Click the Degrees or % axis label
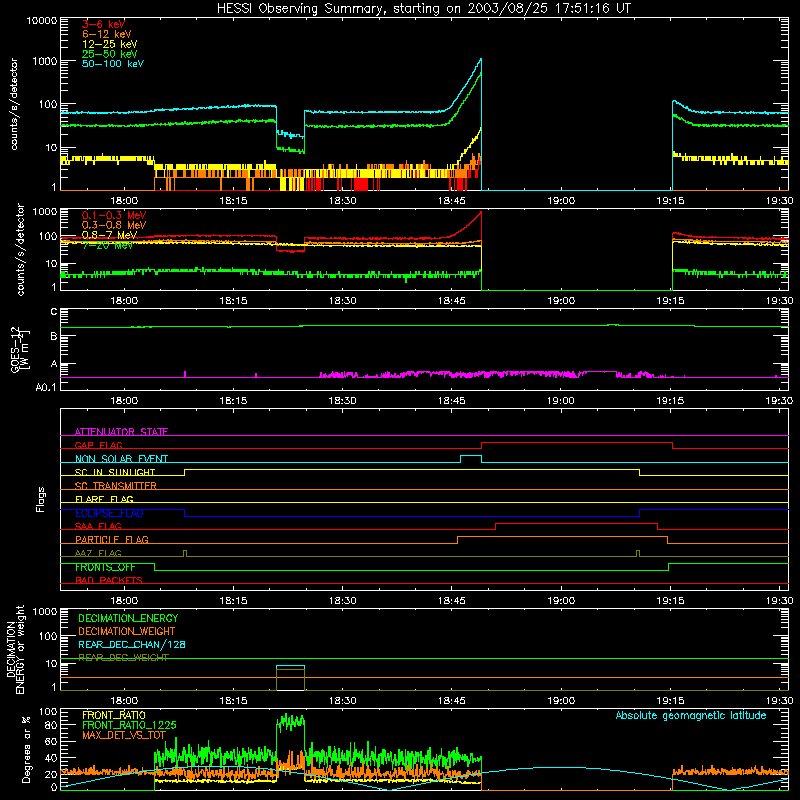 (26, 749)
